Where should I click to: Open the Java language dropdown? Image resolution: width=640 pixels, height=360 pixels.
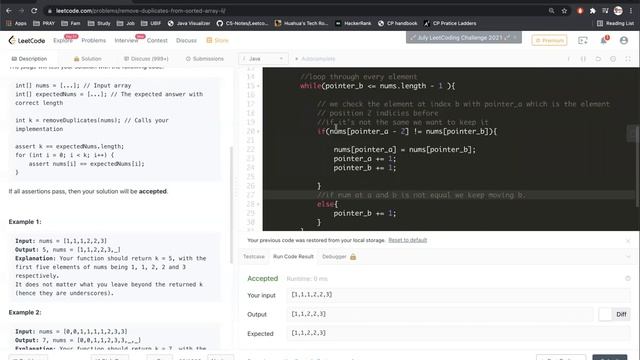[263, 59]
